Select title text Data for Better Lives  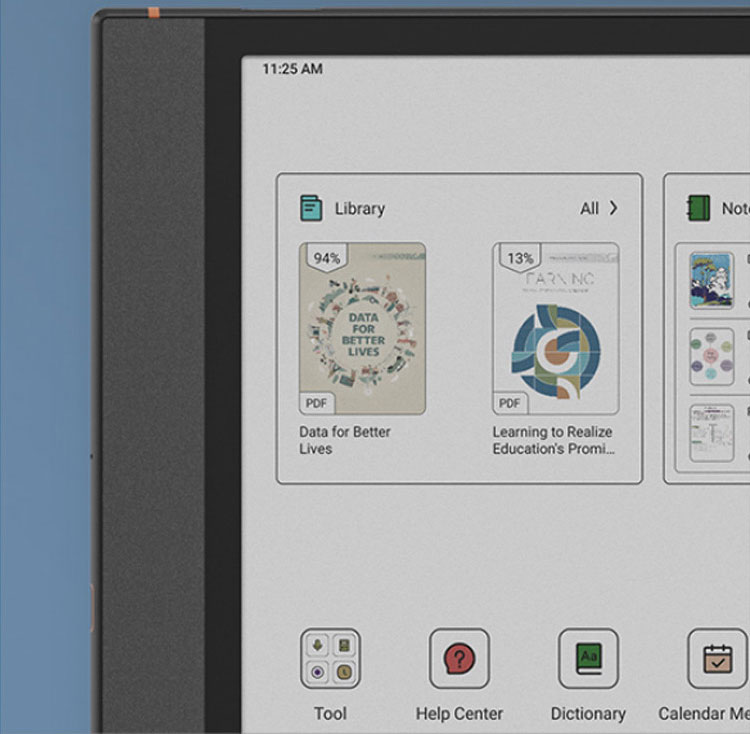pos(345,440)
